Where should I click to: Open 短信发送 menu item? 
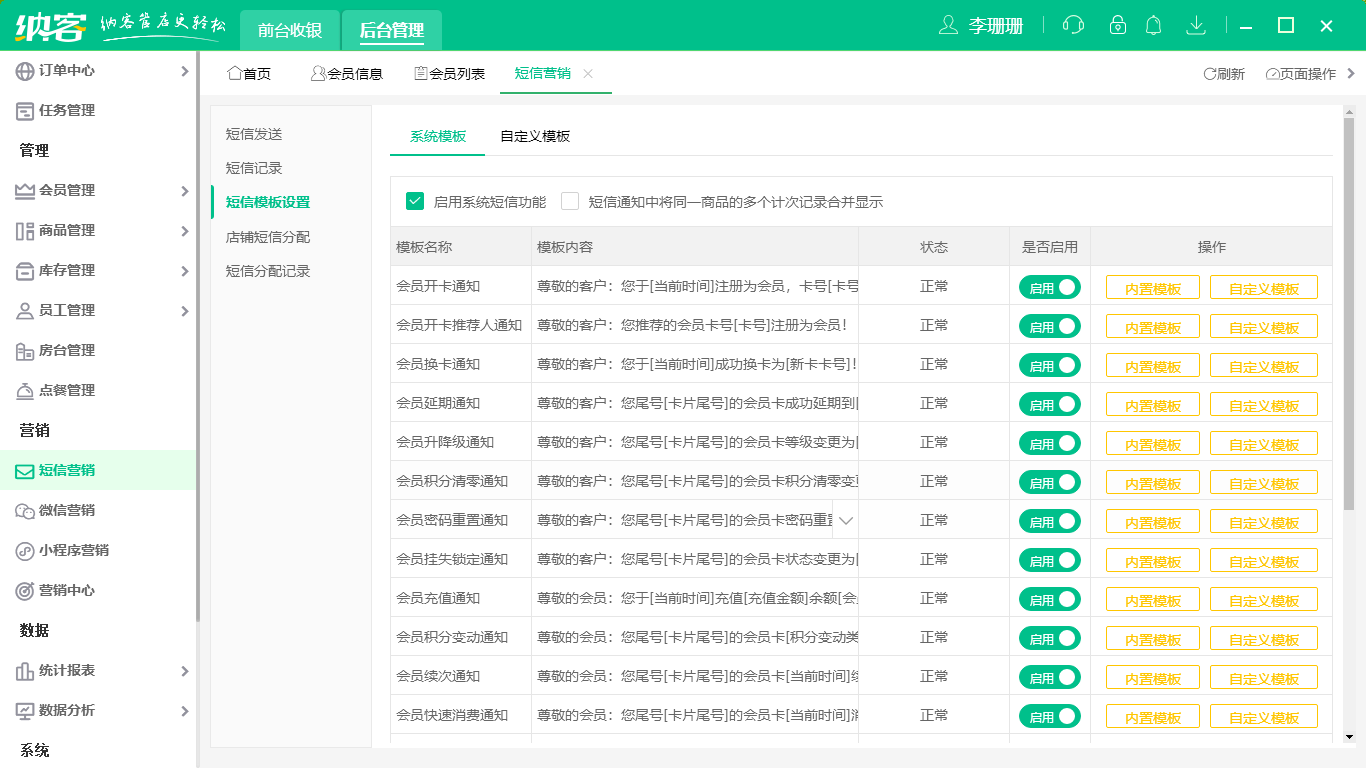[x=254, y=134]
